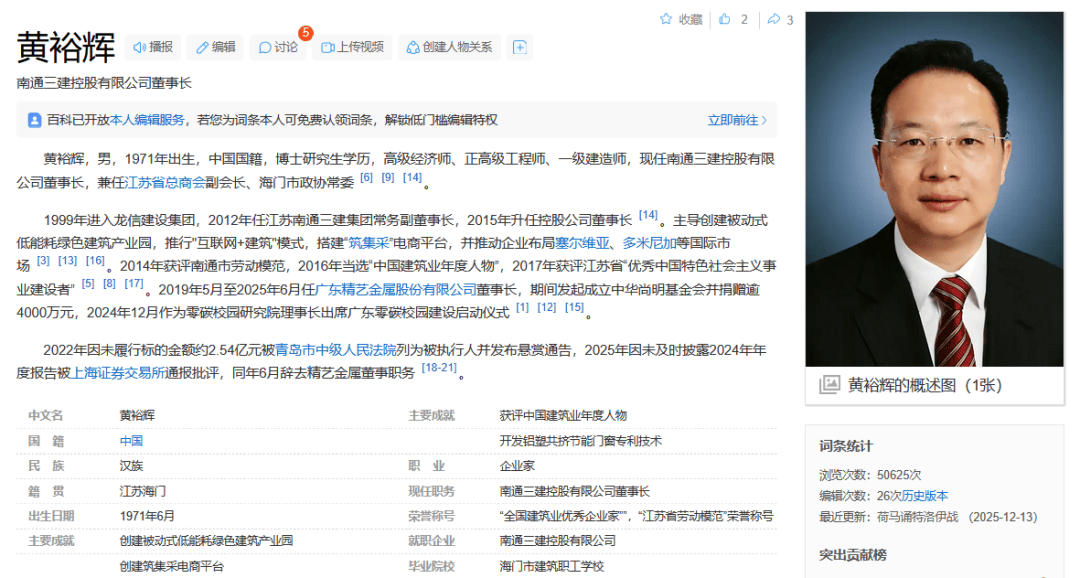
Task: Open the 本人编辑服务 link
Action: (147, 120)
